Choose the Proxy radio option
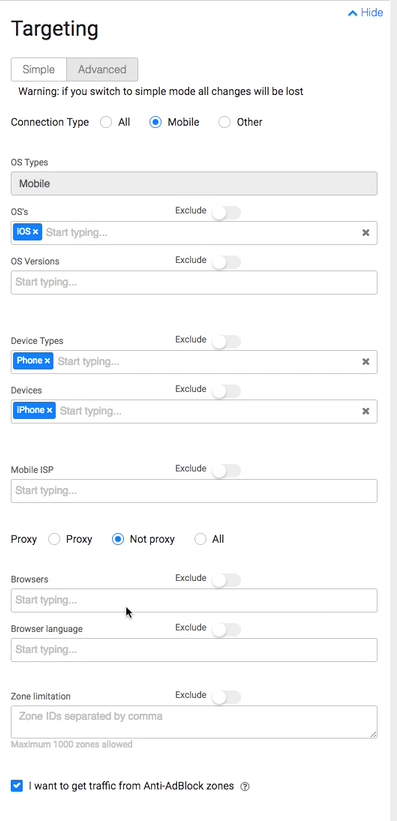This screenshot has height=821, width=397. point(54,539)
